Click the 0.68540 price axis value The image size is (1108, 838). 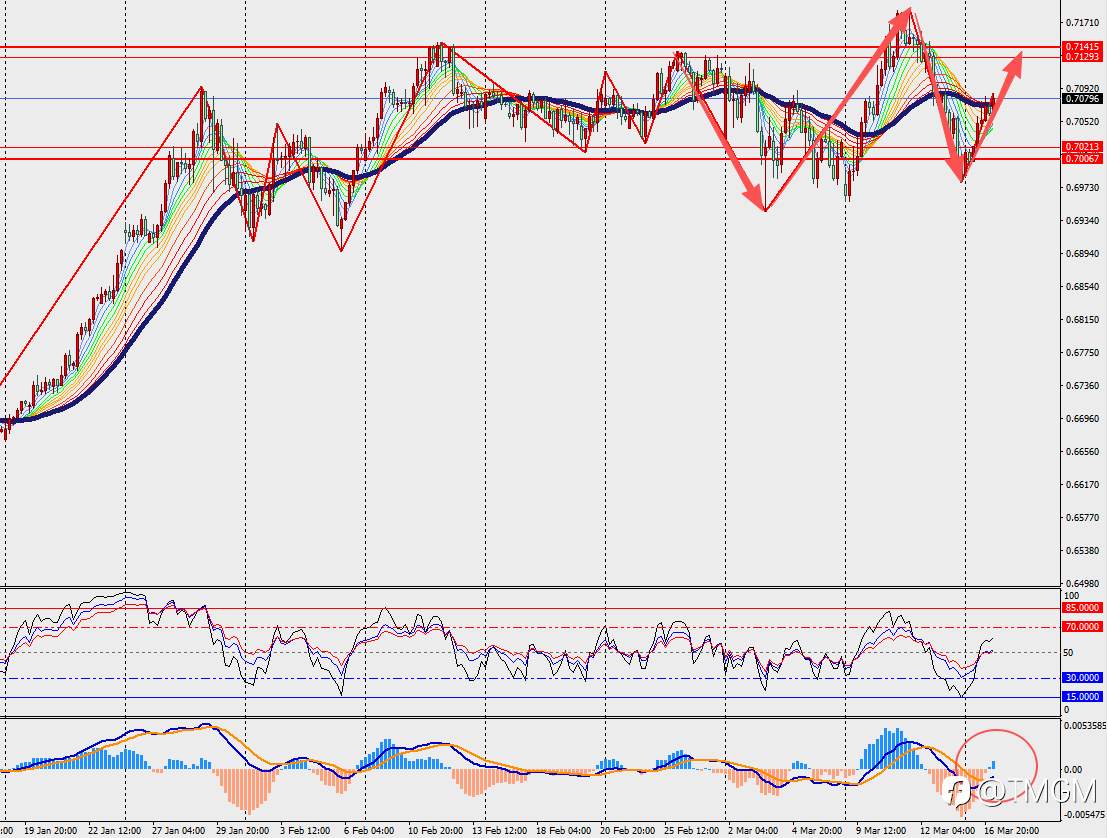[x=1081, y=287]
